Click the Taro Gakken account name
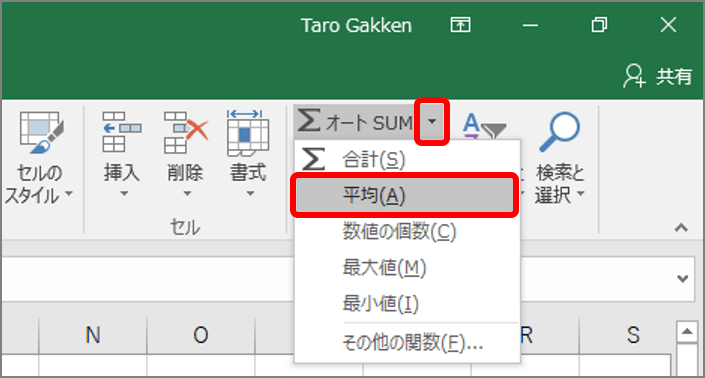The height and width of the screenshot is (378, 705). coord(356,26)
